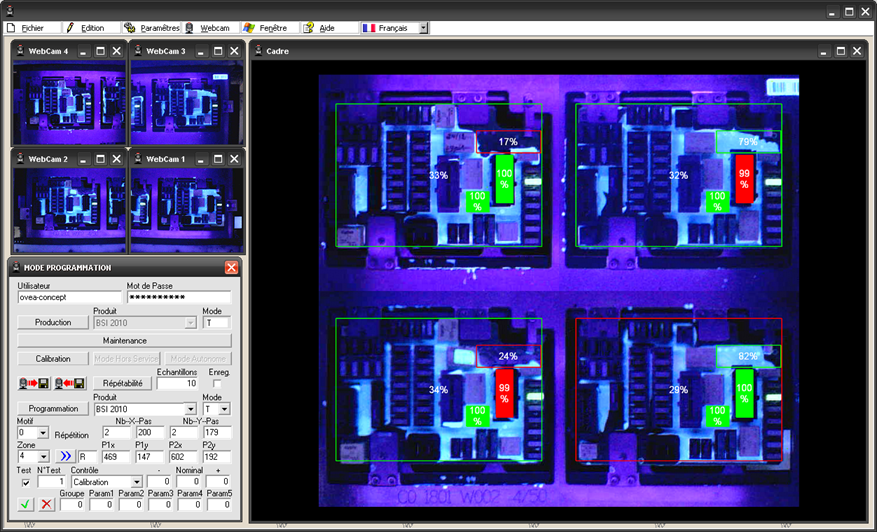
Task: Click the 24% zone in Cadre image
Action: coord(508,356)
